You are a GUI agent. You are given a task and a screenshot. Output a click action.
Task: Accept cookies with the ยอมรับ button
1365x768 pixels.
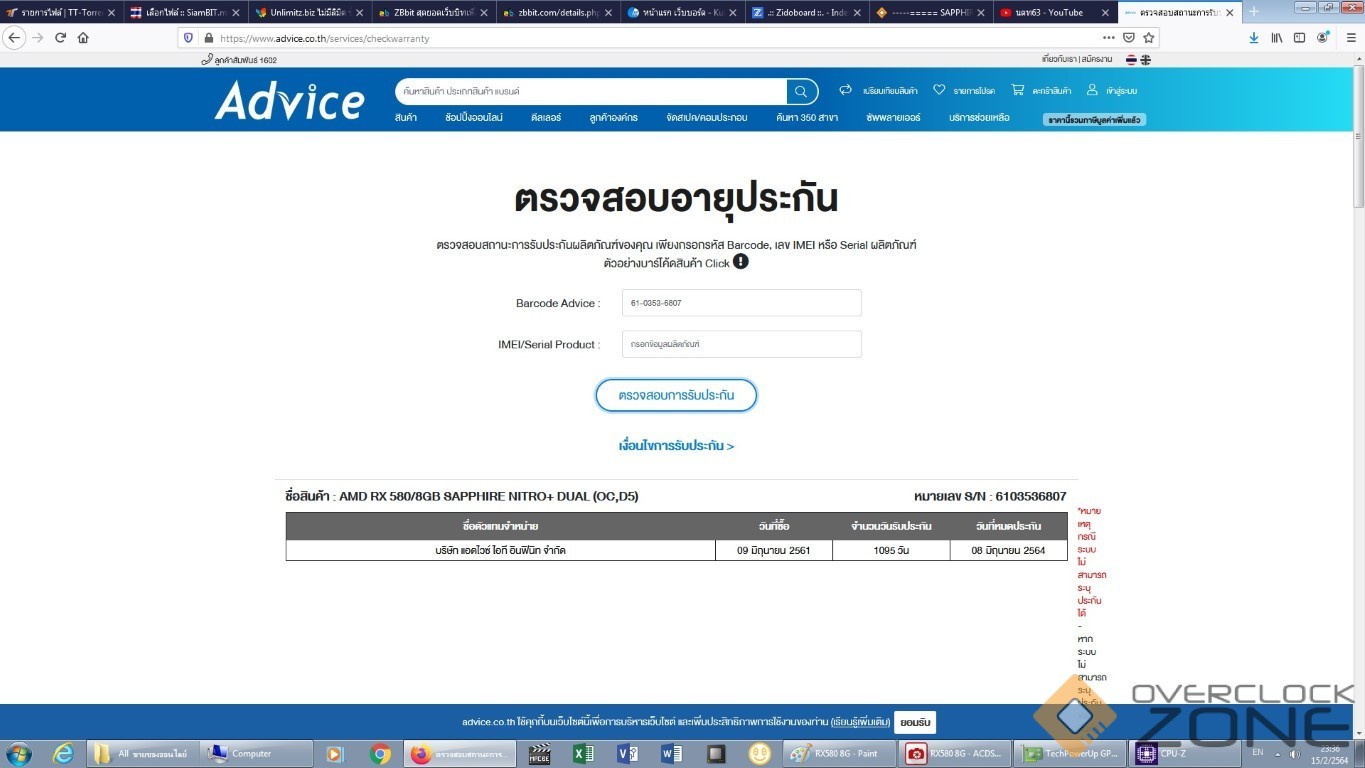click(915, 722)
